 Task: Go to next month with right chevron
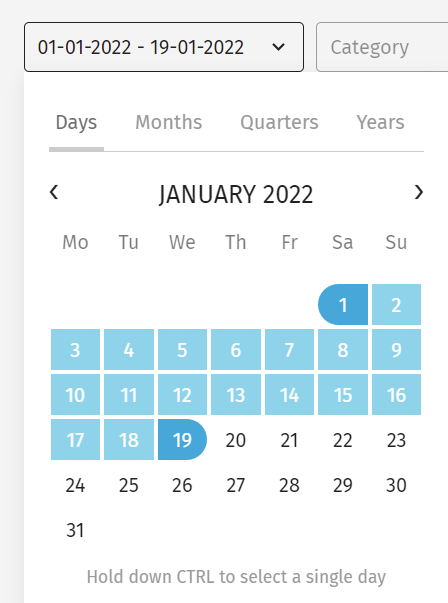tap(419, 192)
